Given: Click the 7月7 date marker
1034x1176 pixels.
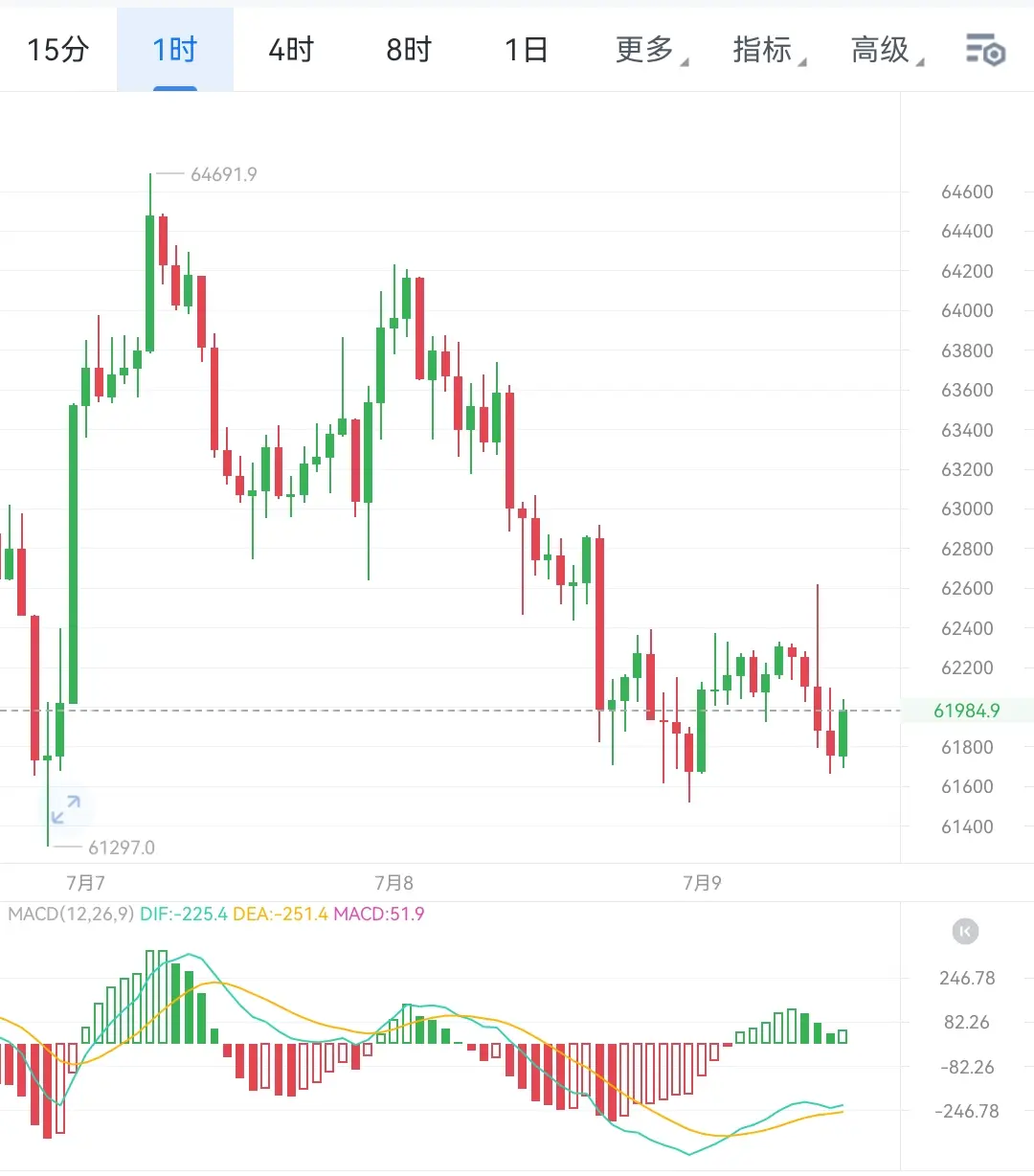Looking at the screenshot, I should [x=85, y=883].
